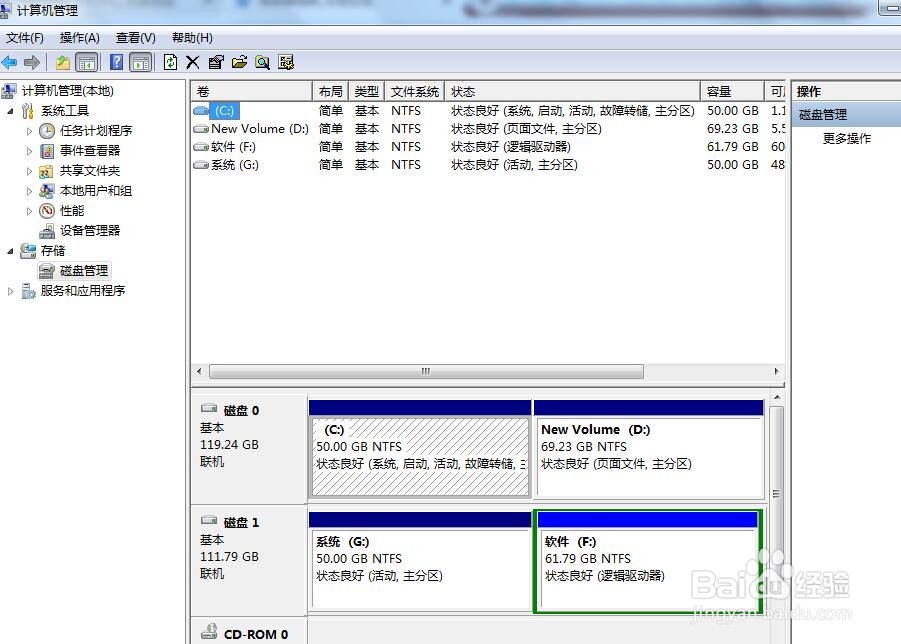Expand the 任务计划程序 node arrow

29,131
